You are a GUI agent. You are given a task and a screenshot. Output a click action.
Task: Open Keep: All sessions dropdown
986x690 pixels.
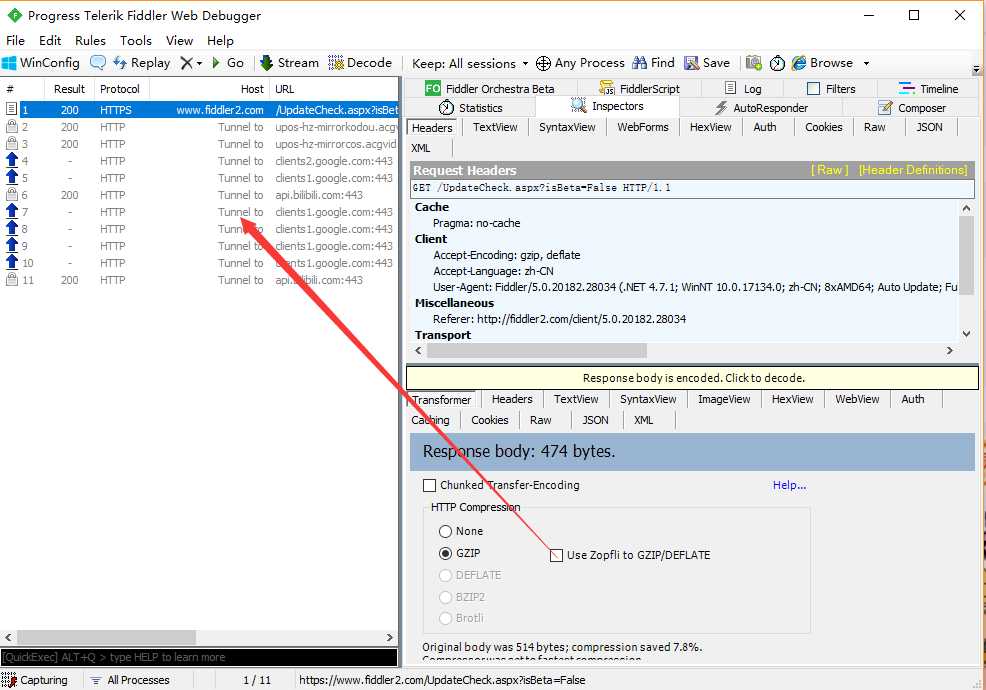(x=470, y=63)
